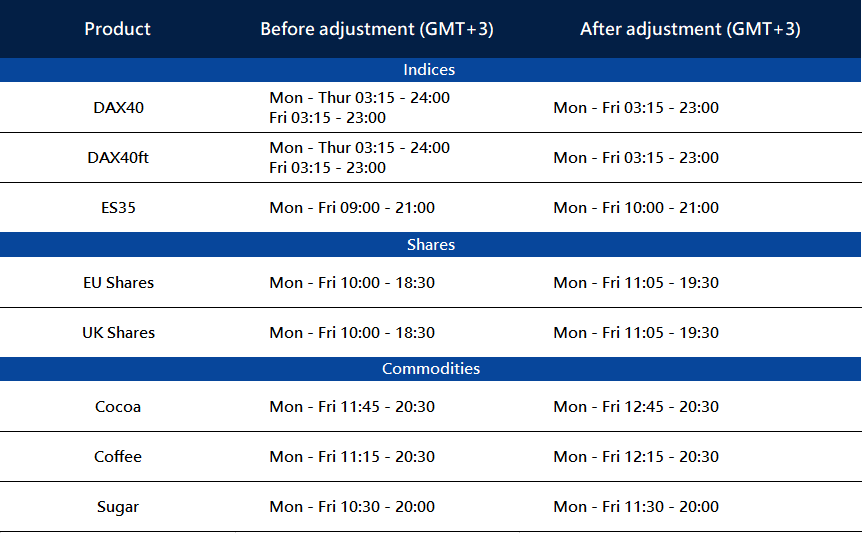Click the Shares section heading
The width and height of the screenshot is (864, 533).
coord(431,245)
